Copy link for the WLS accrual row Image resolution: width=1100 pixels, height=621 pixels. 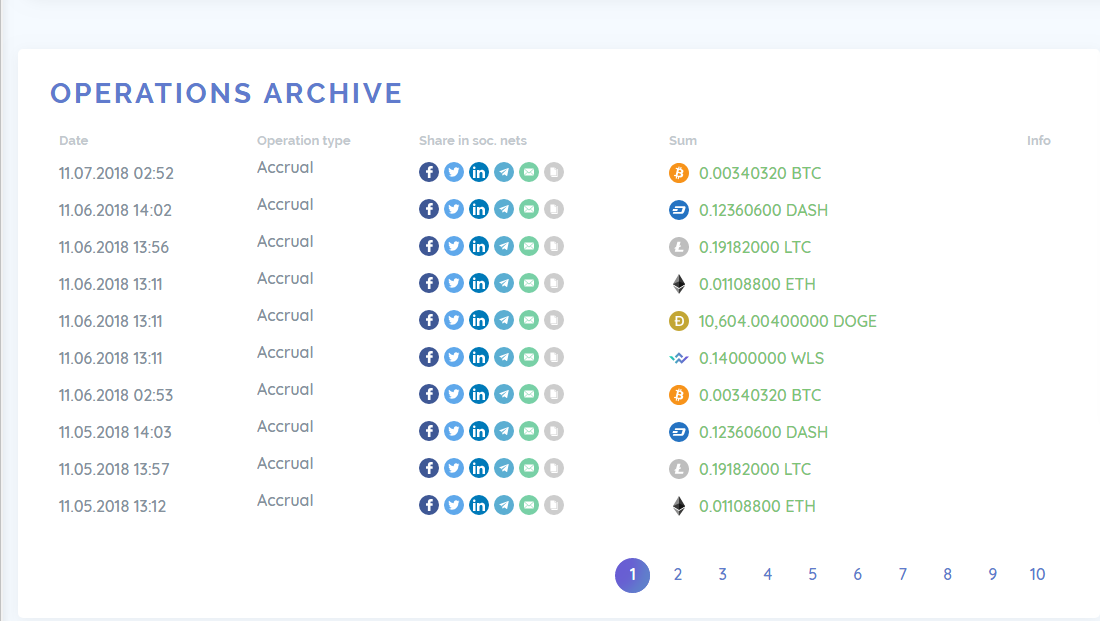tap(554, 357)
